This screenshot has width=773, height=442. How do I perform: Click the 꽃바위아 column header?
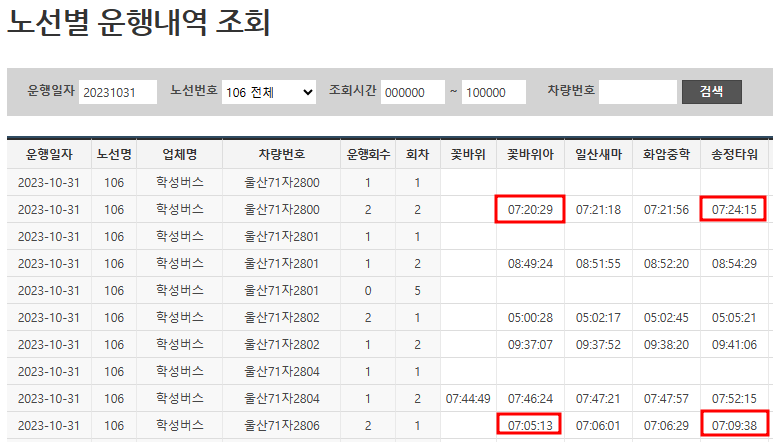pos(530,155)
